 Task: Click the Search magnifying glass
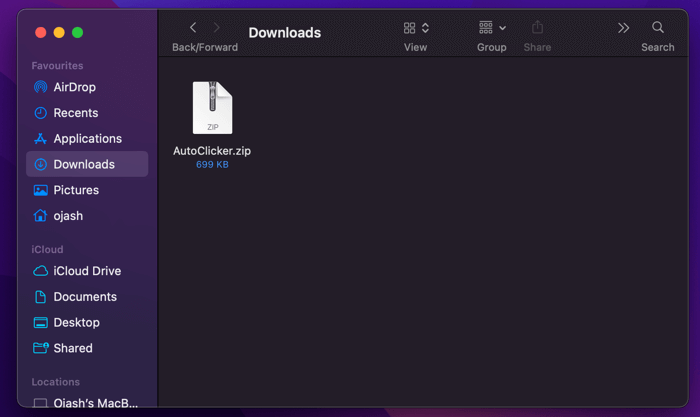tap(658, 28)
